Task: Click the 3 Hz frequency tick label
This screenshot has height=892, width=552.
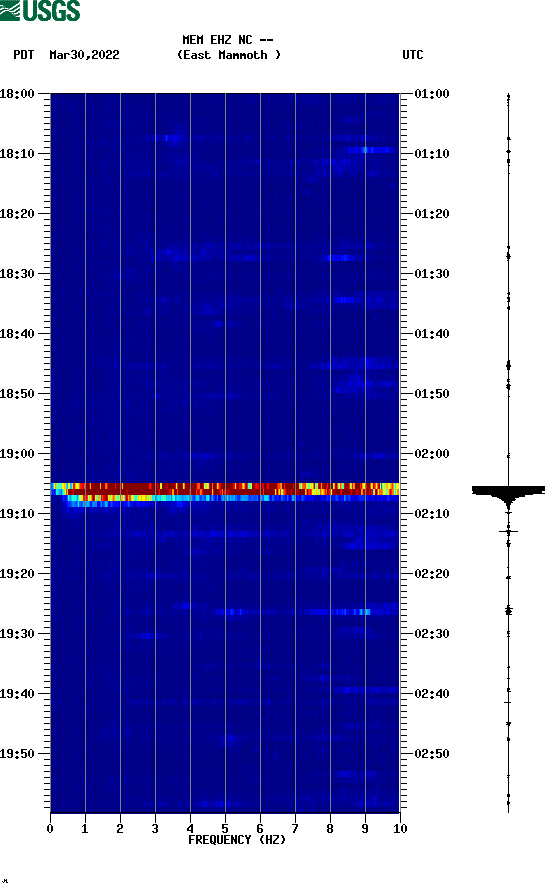Action: [155, 829]
